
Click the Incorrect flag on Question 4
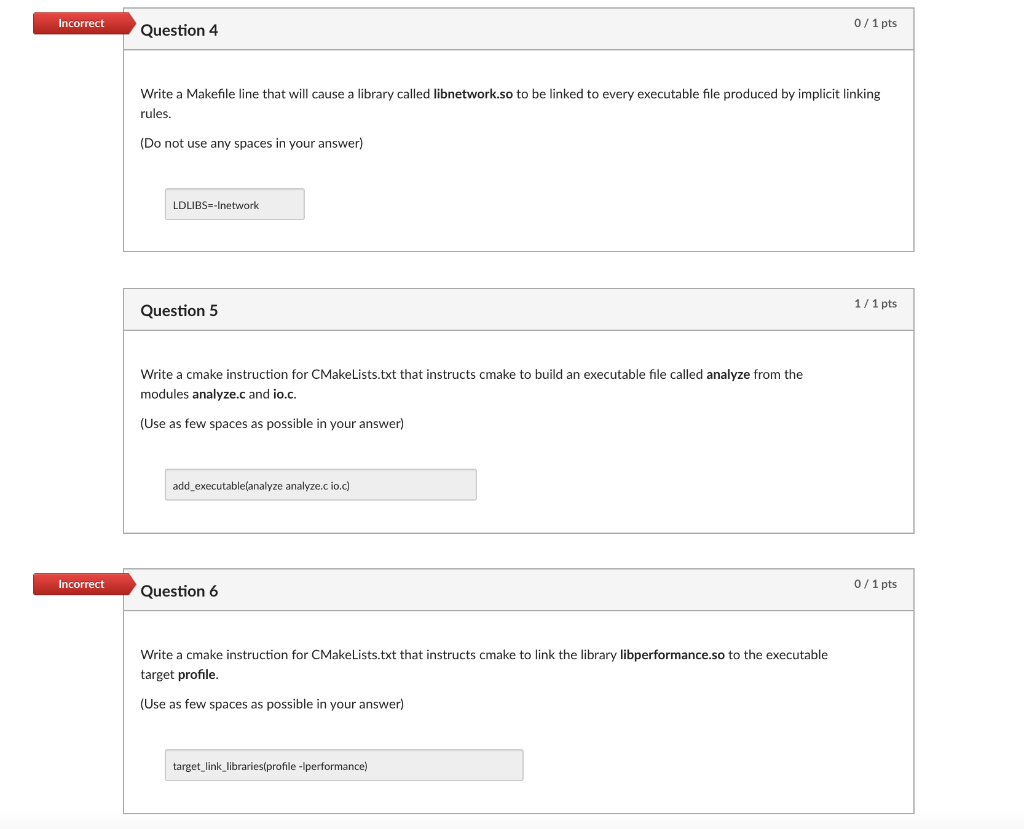[x=80, y=23]
